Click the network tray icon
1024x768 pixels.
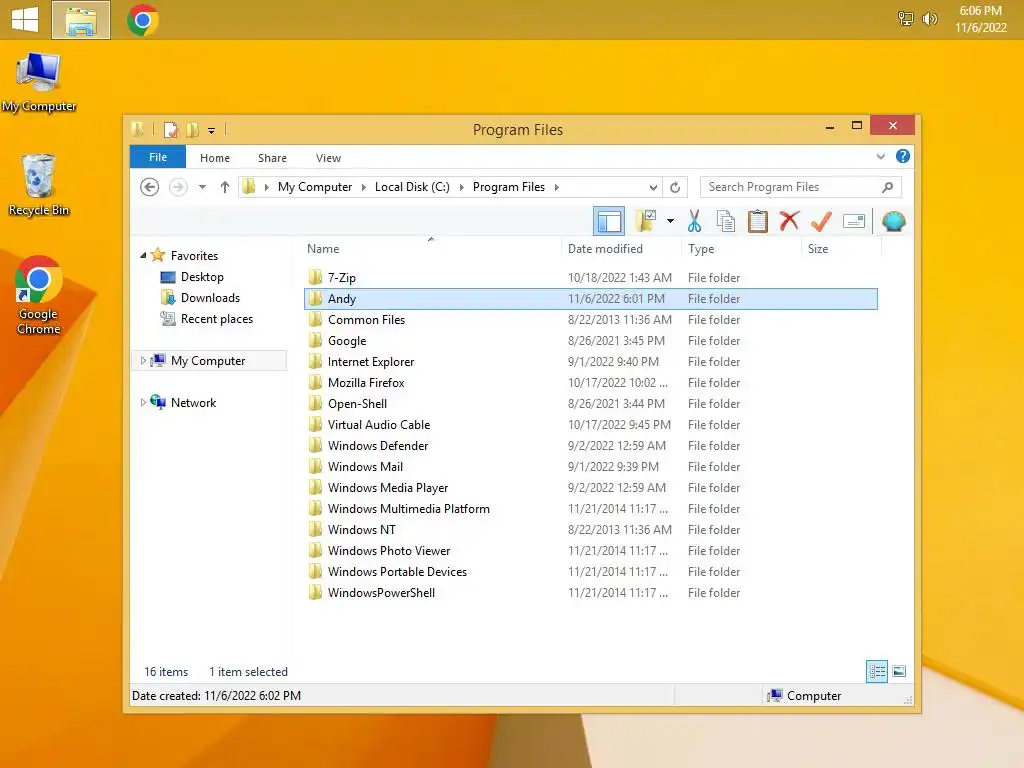[x=905, y=19]
